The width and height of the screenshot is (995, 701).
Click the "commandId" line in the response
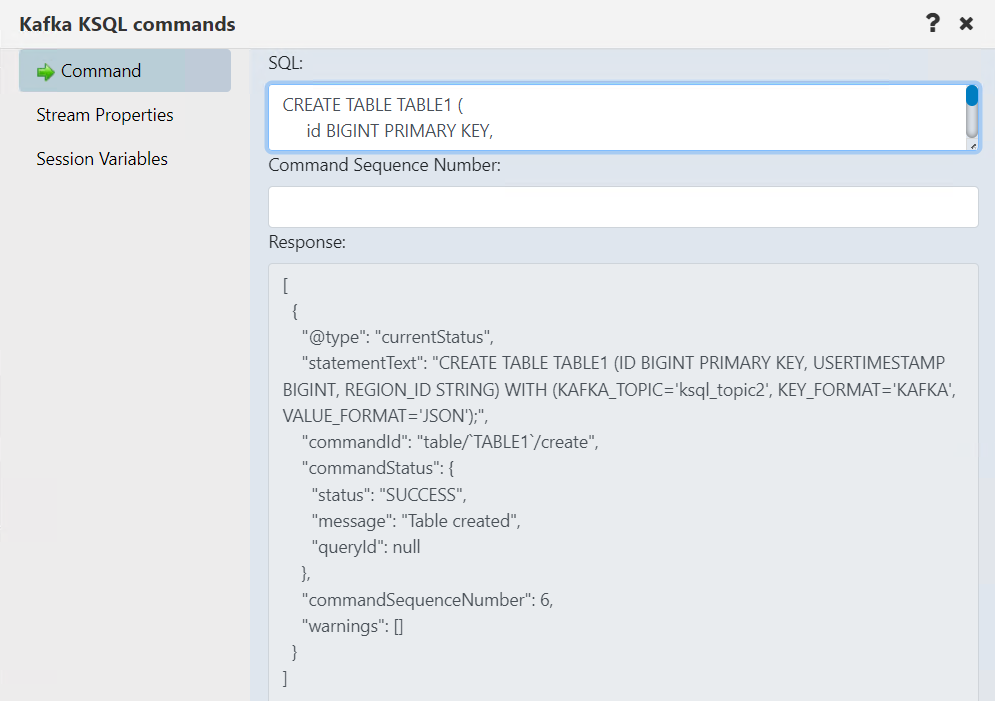pyautogui.click(x=451, y=442)
